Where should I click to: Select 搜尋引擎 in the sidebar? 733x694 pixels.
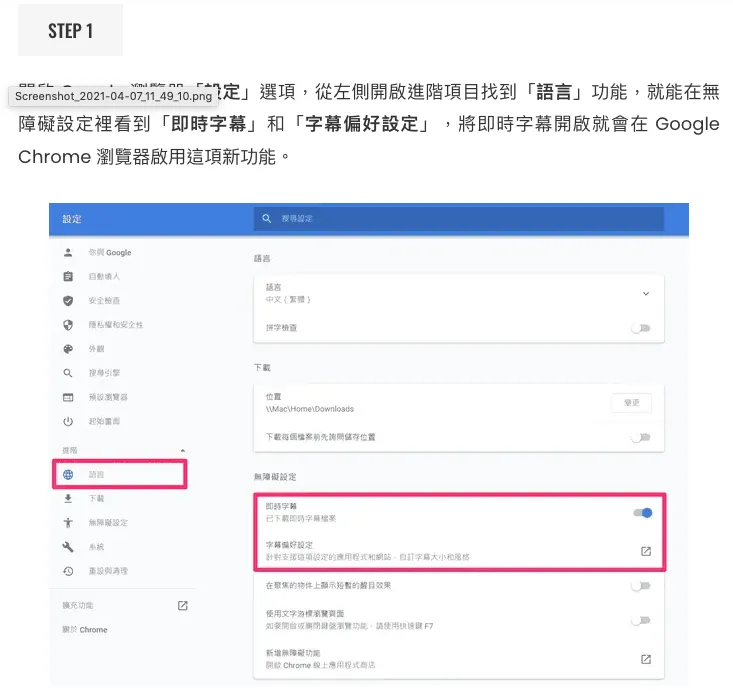point(104,373)
